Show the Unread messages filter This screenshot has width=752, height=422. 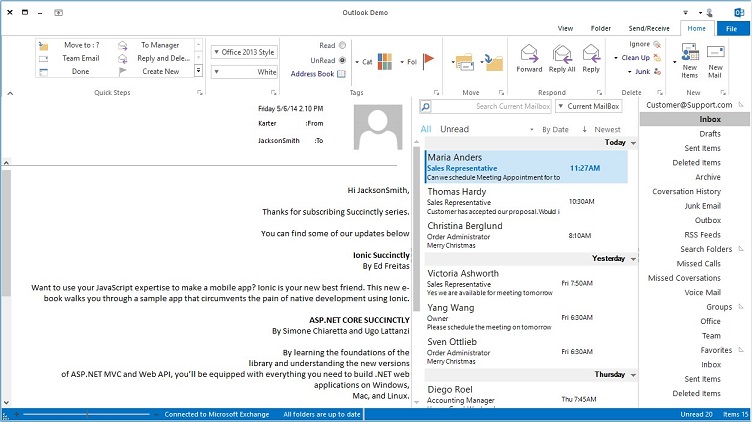(x=454, y=129)
